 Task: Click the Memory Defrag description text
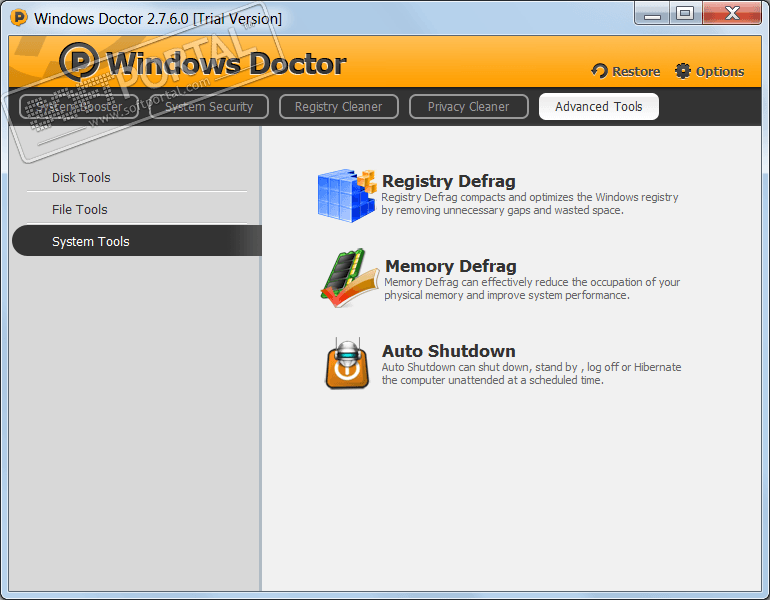[532, 289]
